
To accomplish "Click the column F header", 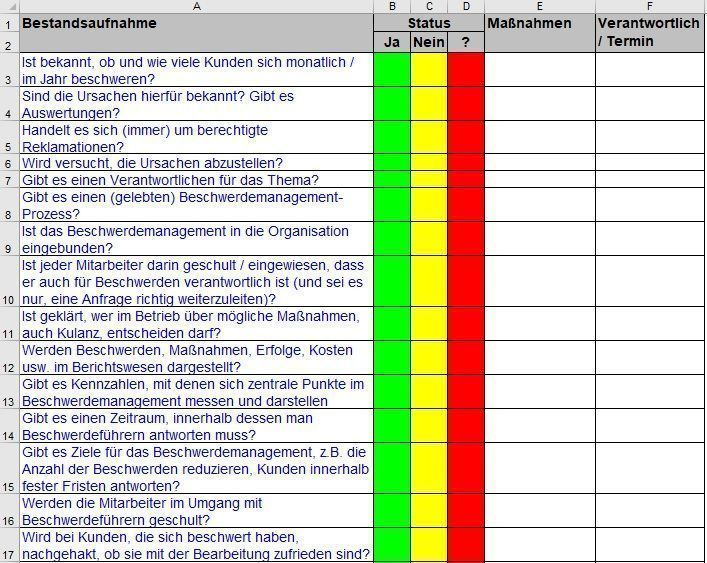I will point(650,6).
